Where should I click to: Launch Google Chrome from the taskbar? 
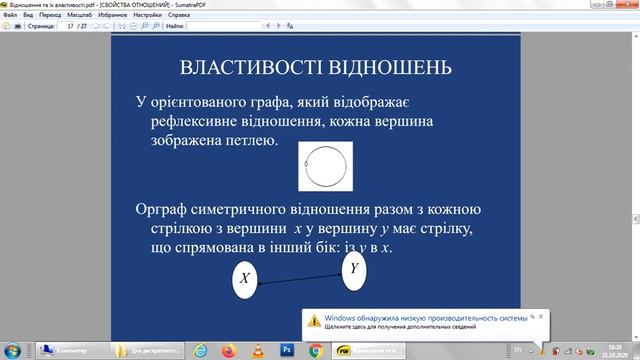click(316, 351)
